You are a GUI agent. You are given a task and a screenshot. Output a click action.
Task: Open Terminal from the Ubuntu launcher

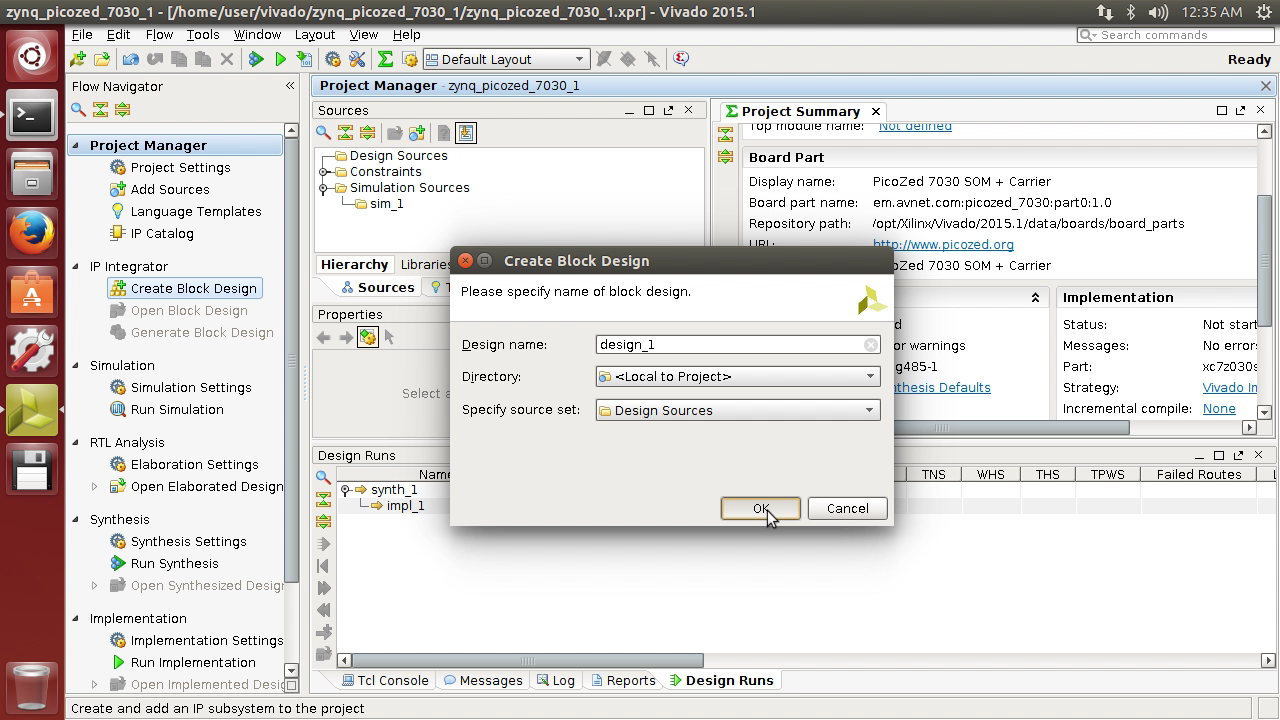[x=32, y=117]
